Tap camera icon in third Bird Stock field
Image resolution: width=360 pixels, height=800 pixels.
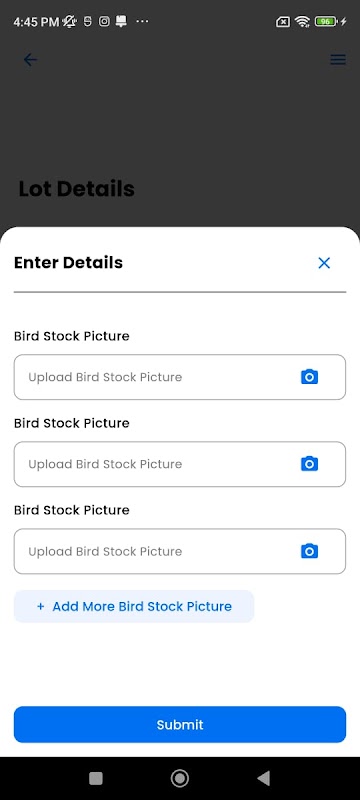[x=310, y=551]
